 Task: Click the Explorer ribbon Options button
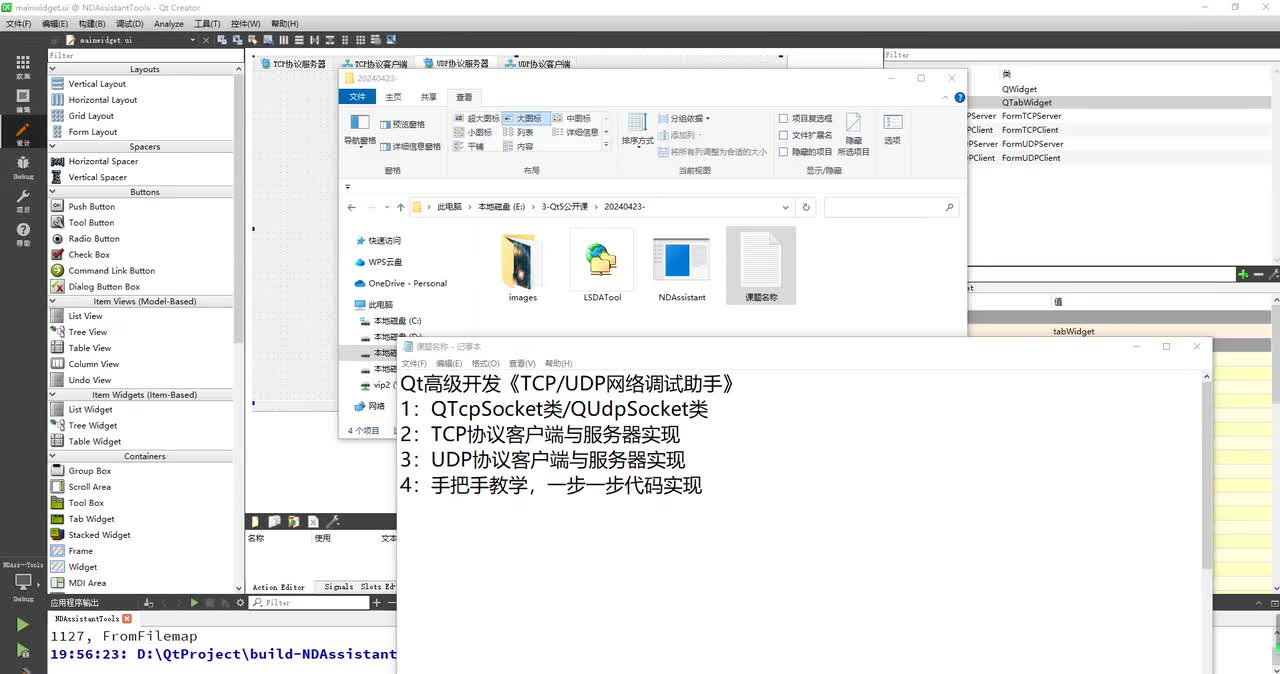coord(892,128)
